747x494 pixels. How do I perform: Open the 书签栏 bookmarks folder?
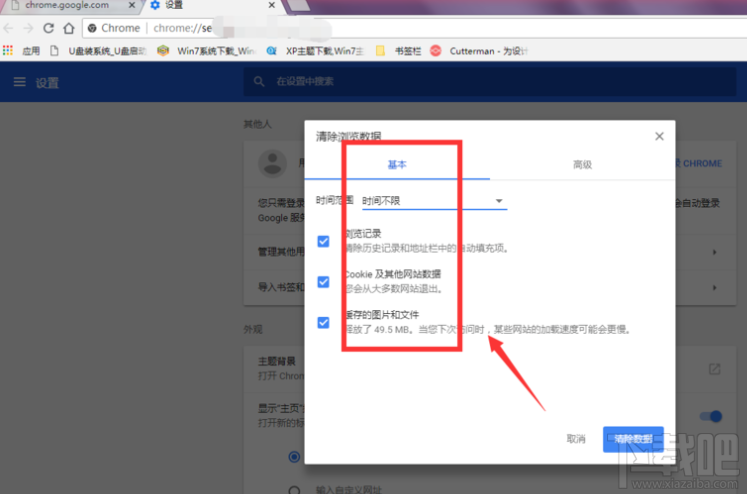tap(380, 50)
